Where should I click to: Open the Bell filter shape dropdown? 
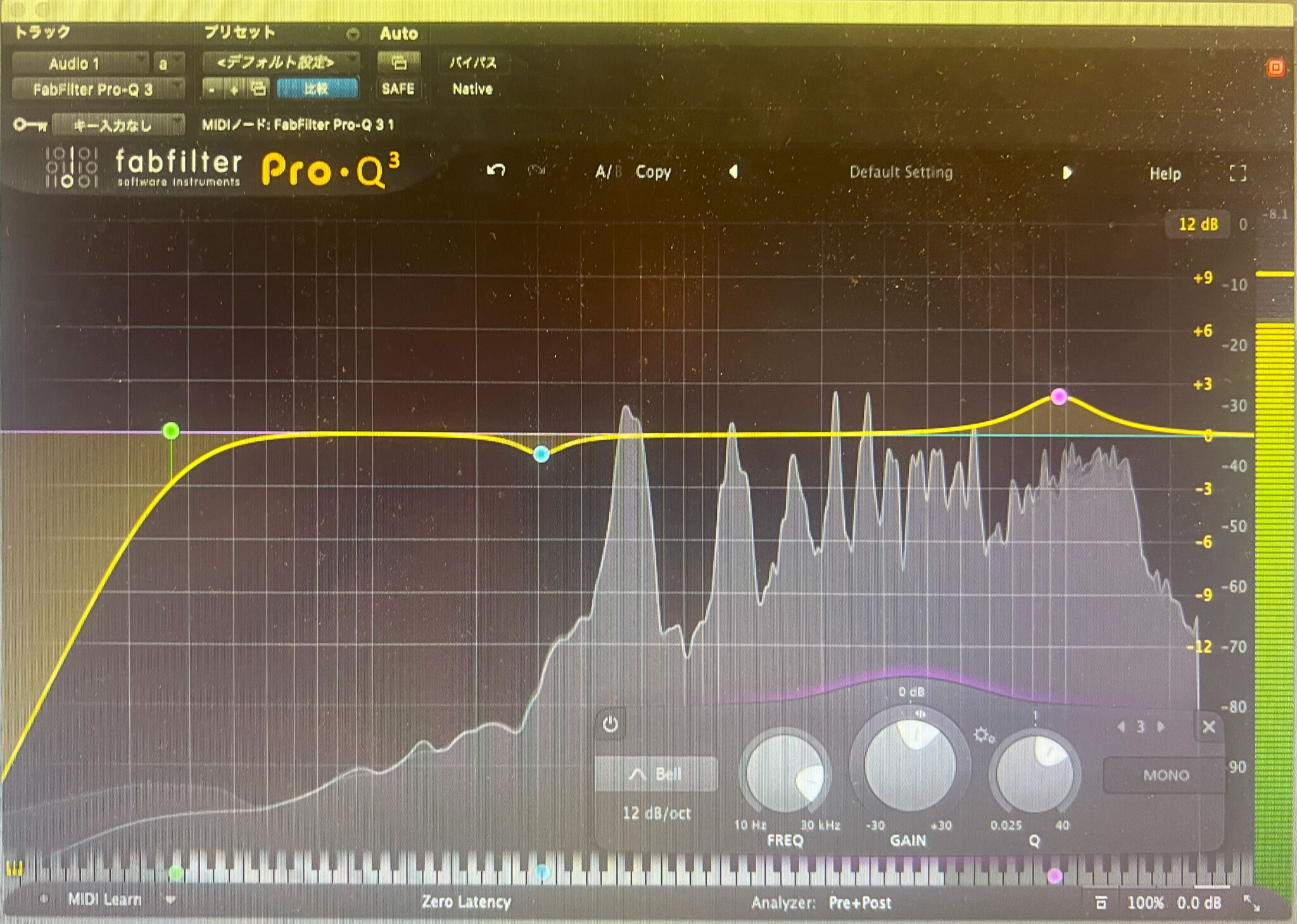tap(656, 772)
